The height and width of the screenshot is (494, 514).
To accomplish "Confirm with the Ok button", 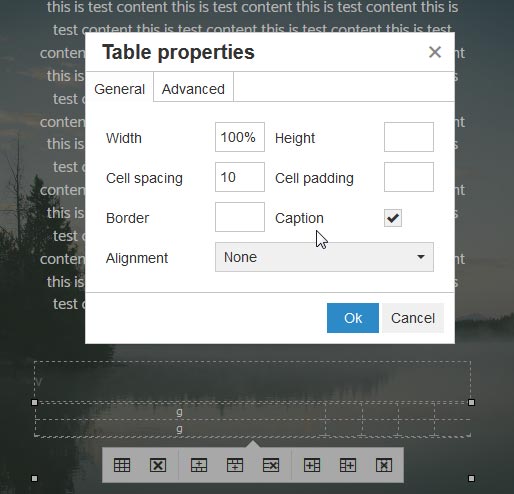I will click(353, 318).
